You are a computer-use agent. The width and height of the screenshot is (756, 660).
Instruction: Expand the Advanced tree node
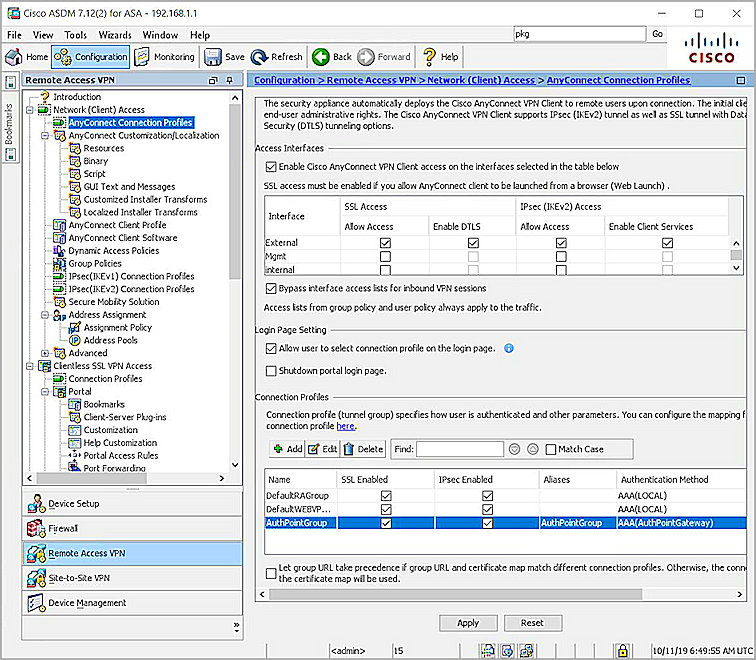pyautogui.click(x=45, y=353)
